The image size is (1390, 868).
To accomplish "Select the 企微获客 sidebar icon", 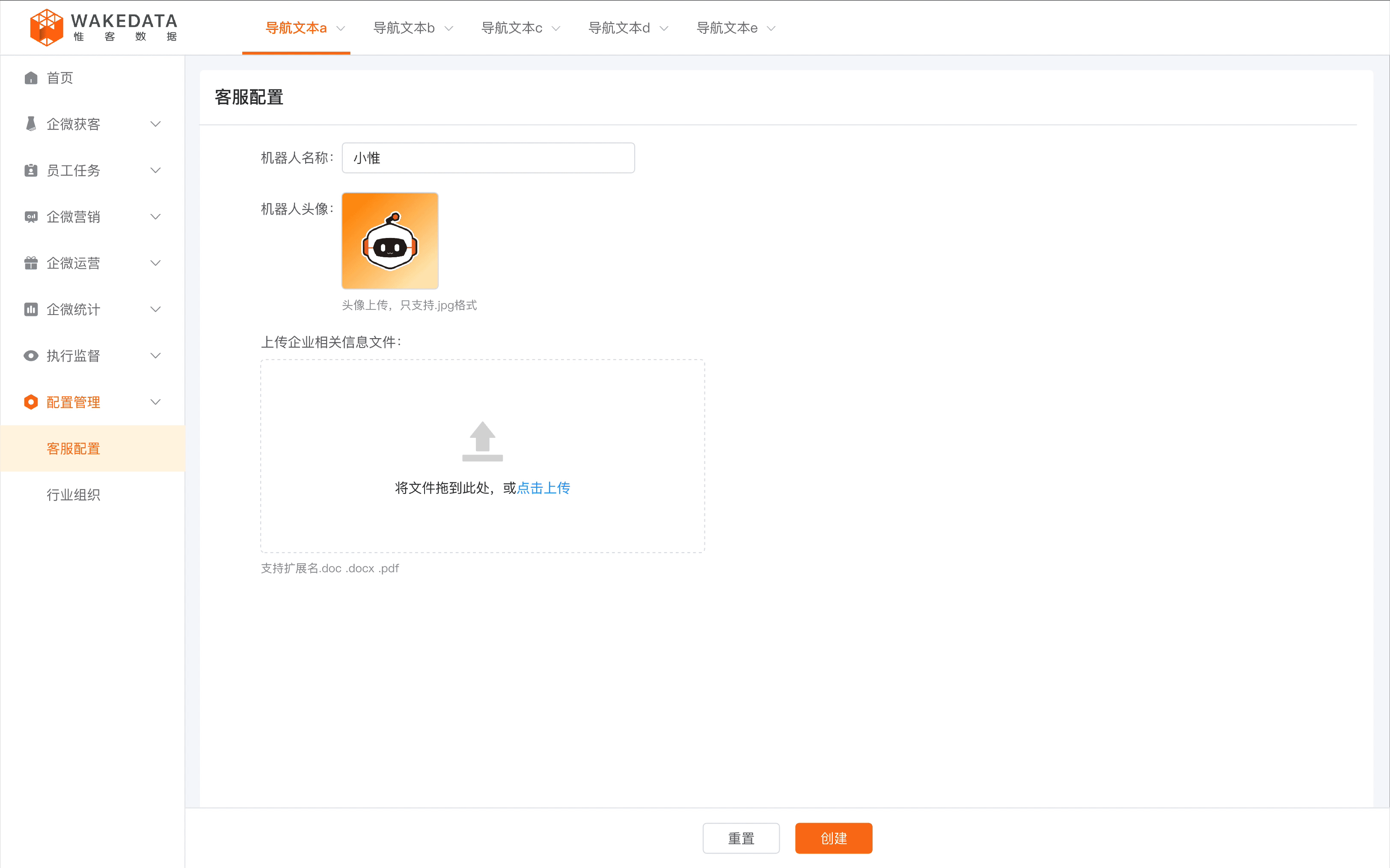I will click(31, 124).
